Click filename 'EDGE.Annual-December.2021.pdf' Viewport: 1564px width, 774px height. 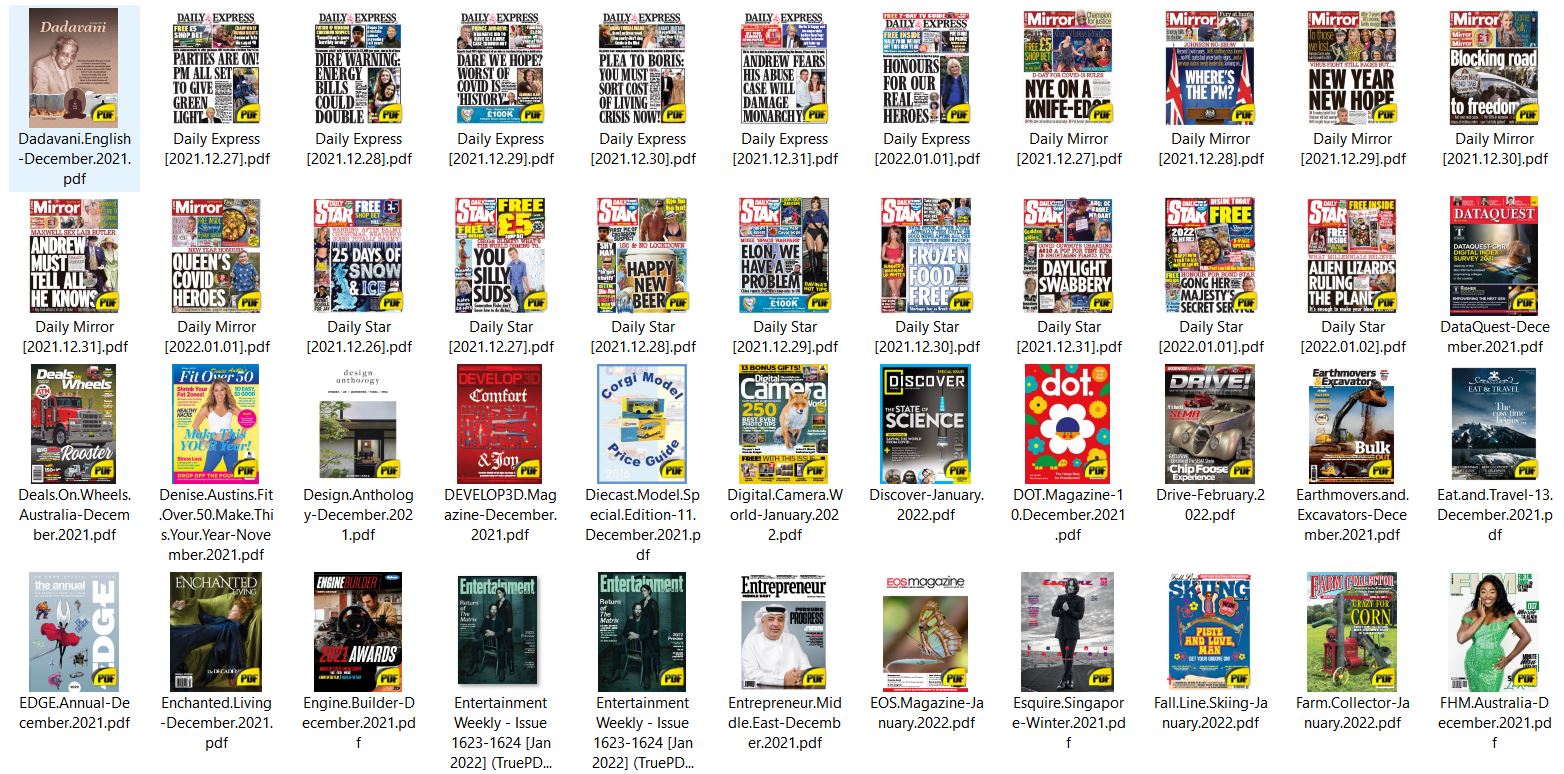[x=74, y=713]
